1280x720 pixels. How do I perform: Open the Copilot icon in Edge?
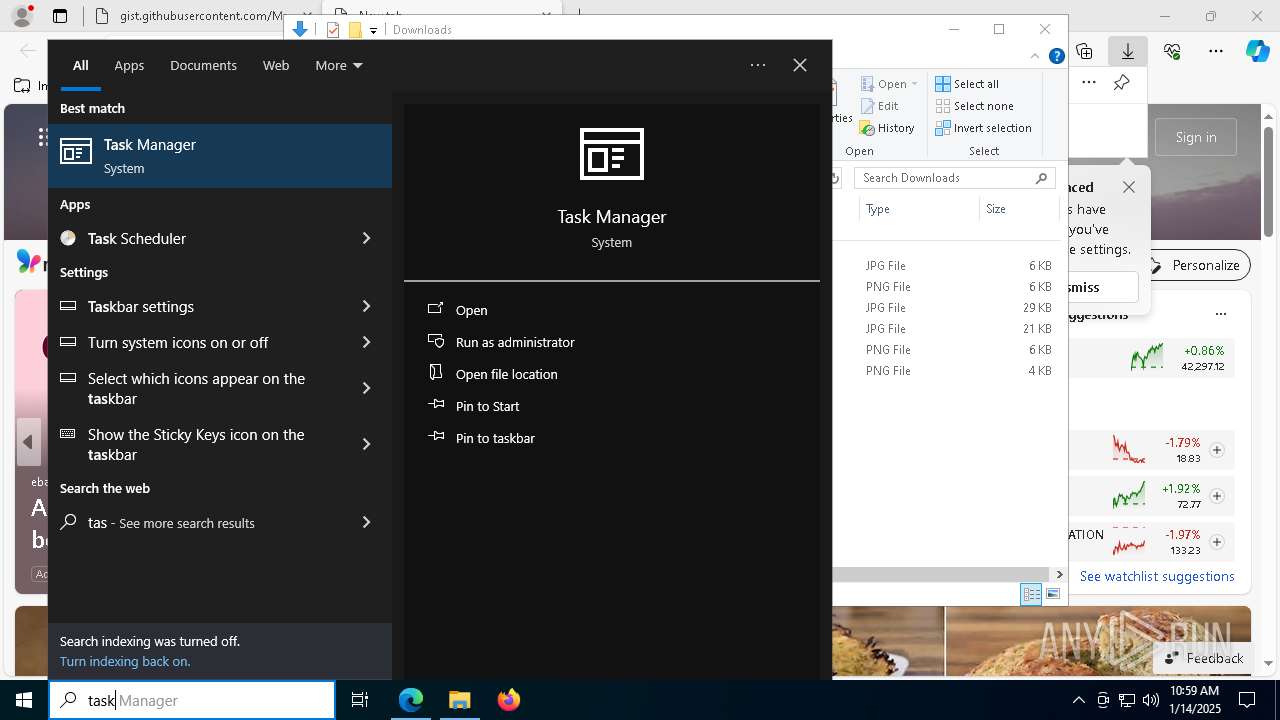(1257, 51)
